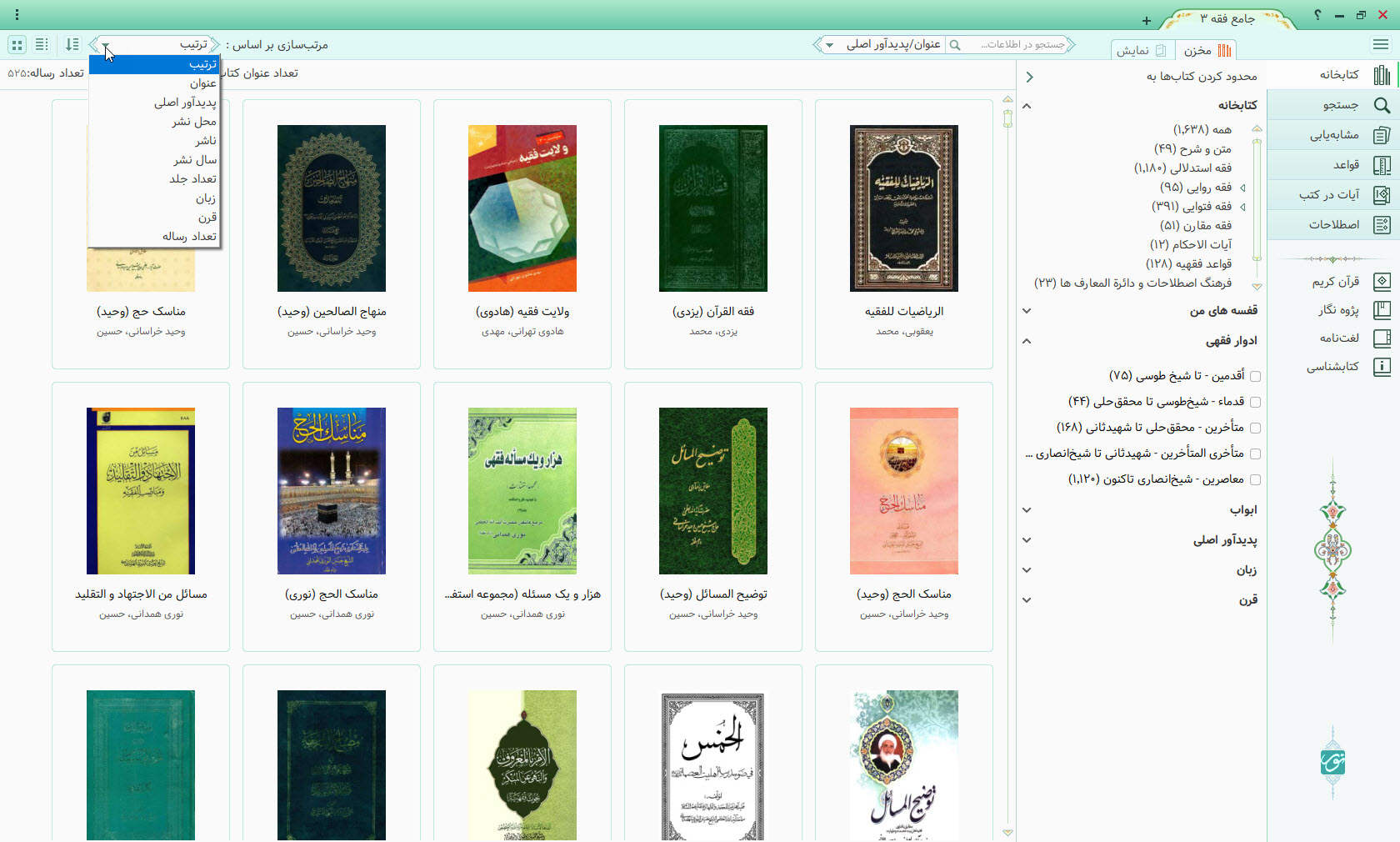Click the category list scrollbar in filter panel
1400x842 pixels.
click(x=1257, y=200)
